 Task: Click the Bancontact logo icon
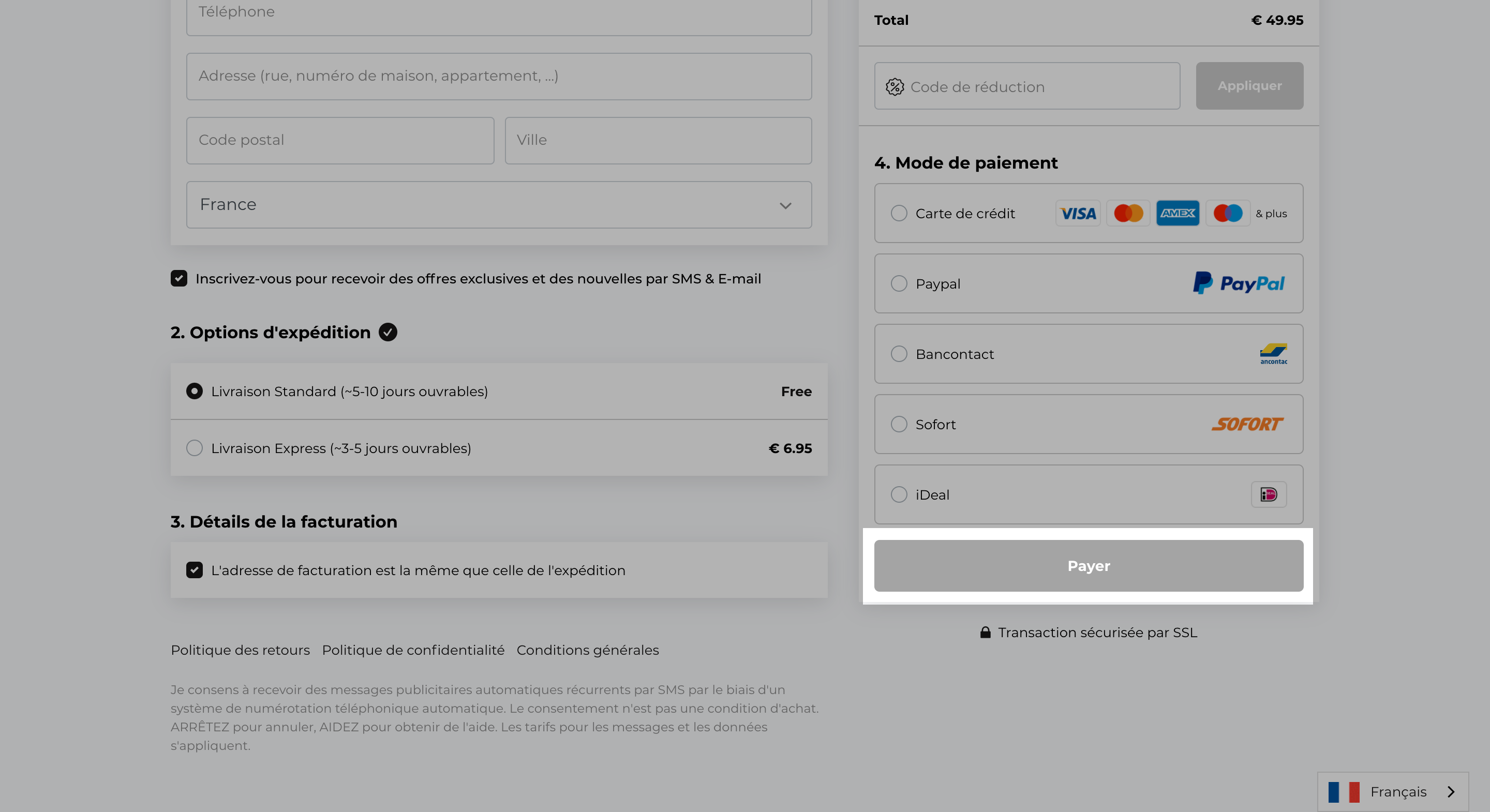pyautogui.click(x=1274, y=354)
